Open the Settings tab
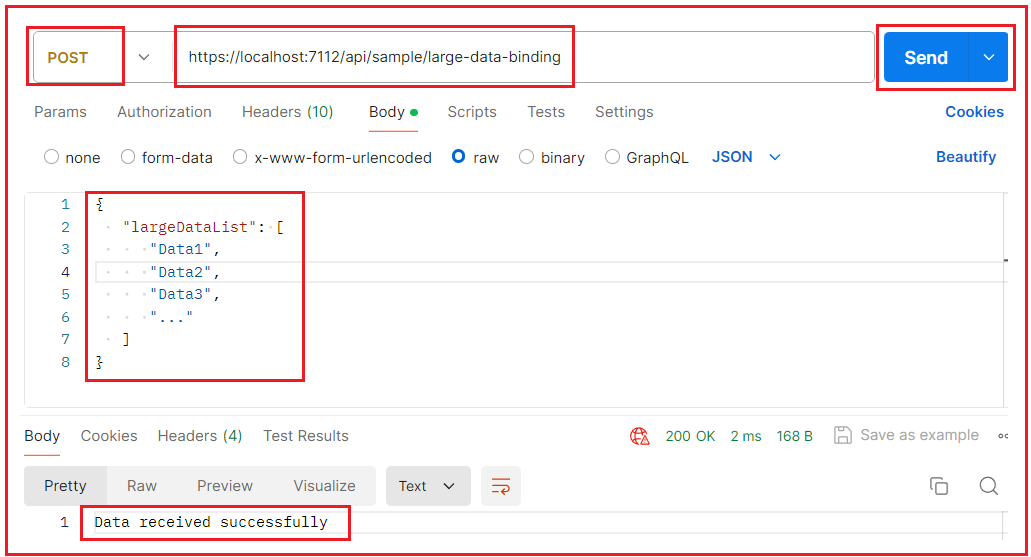The image size is (1031, 557). [x=624, y=112]
